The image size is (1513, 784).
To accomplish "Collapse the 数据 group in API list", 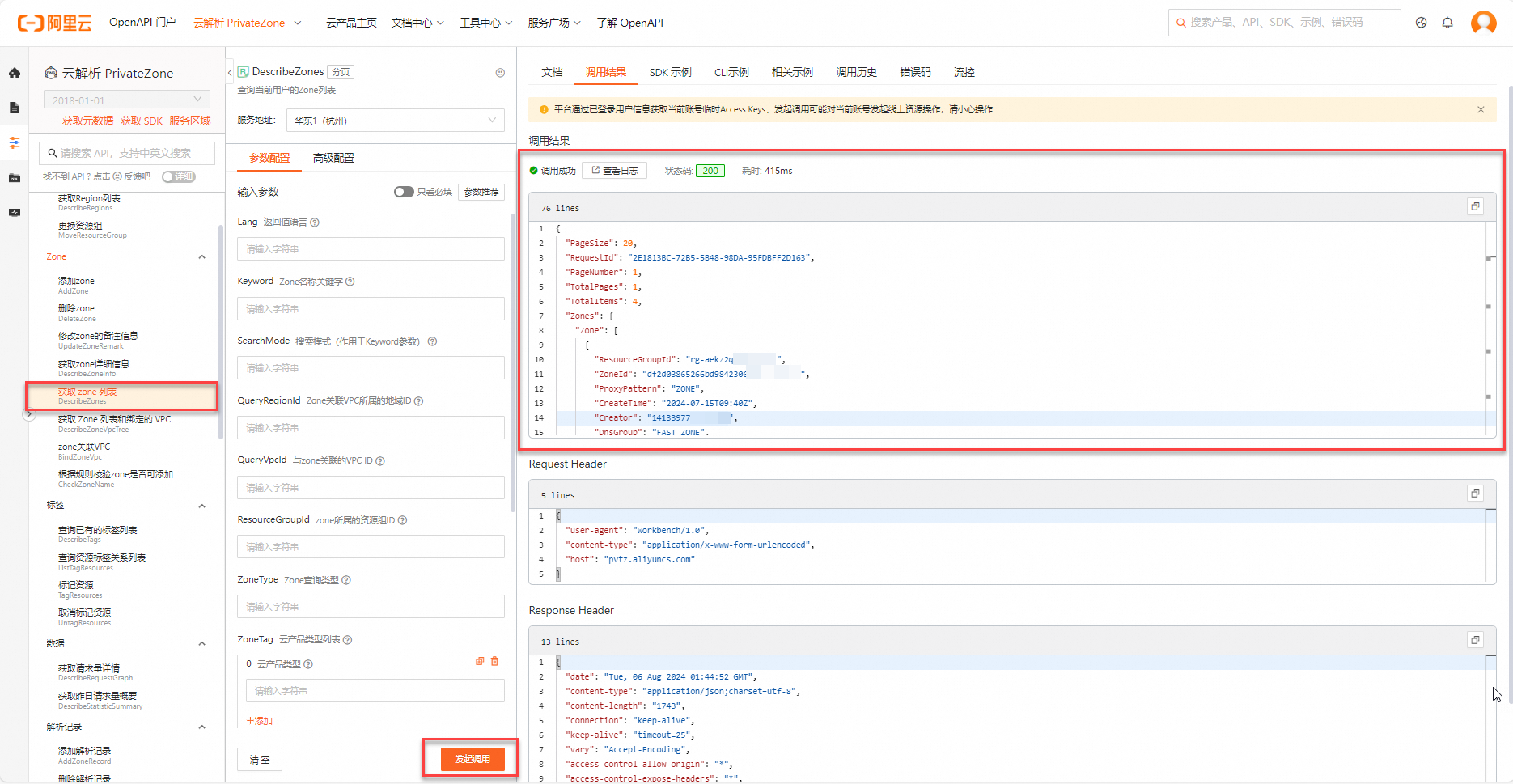I will pyautogui.click(x=201, y=644).
